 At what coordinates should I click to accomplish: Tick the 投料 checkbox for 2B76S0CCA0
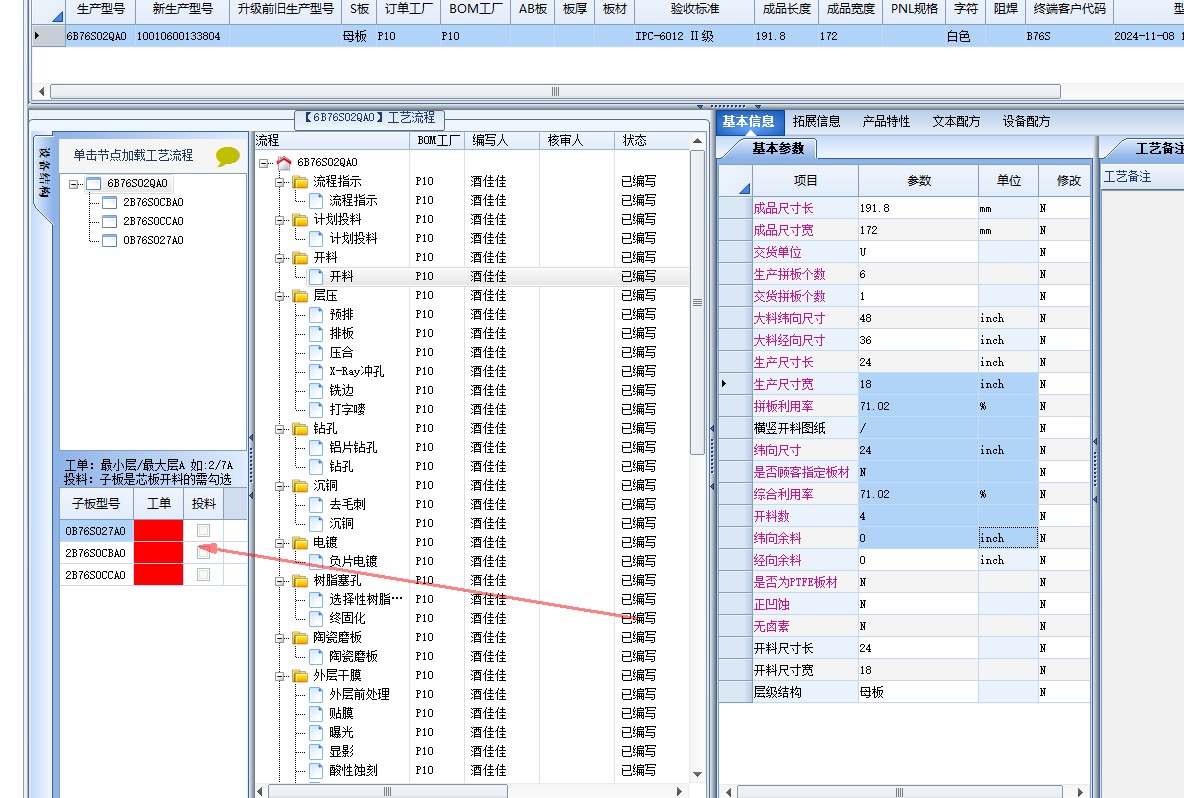pos(203,575)
